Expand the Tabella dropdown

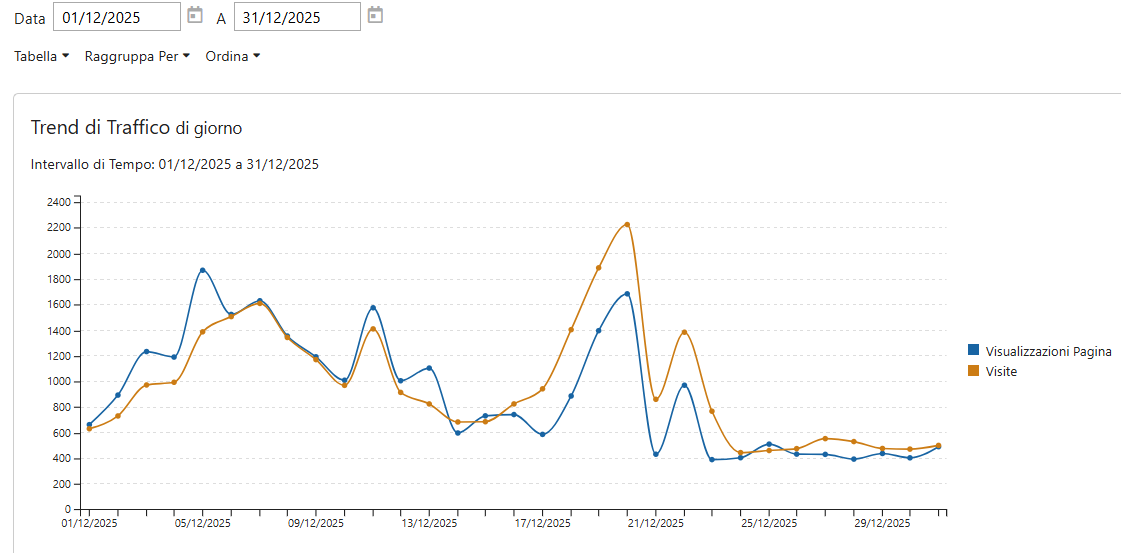click(41, 56)
